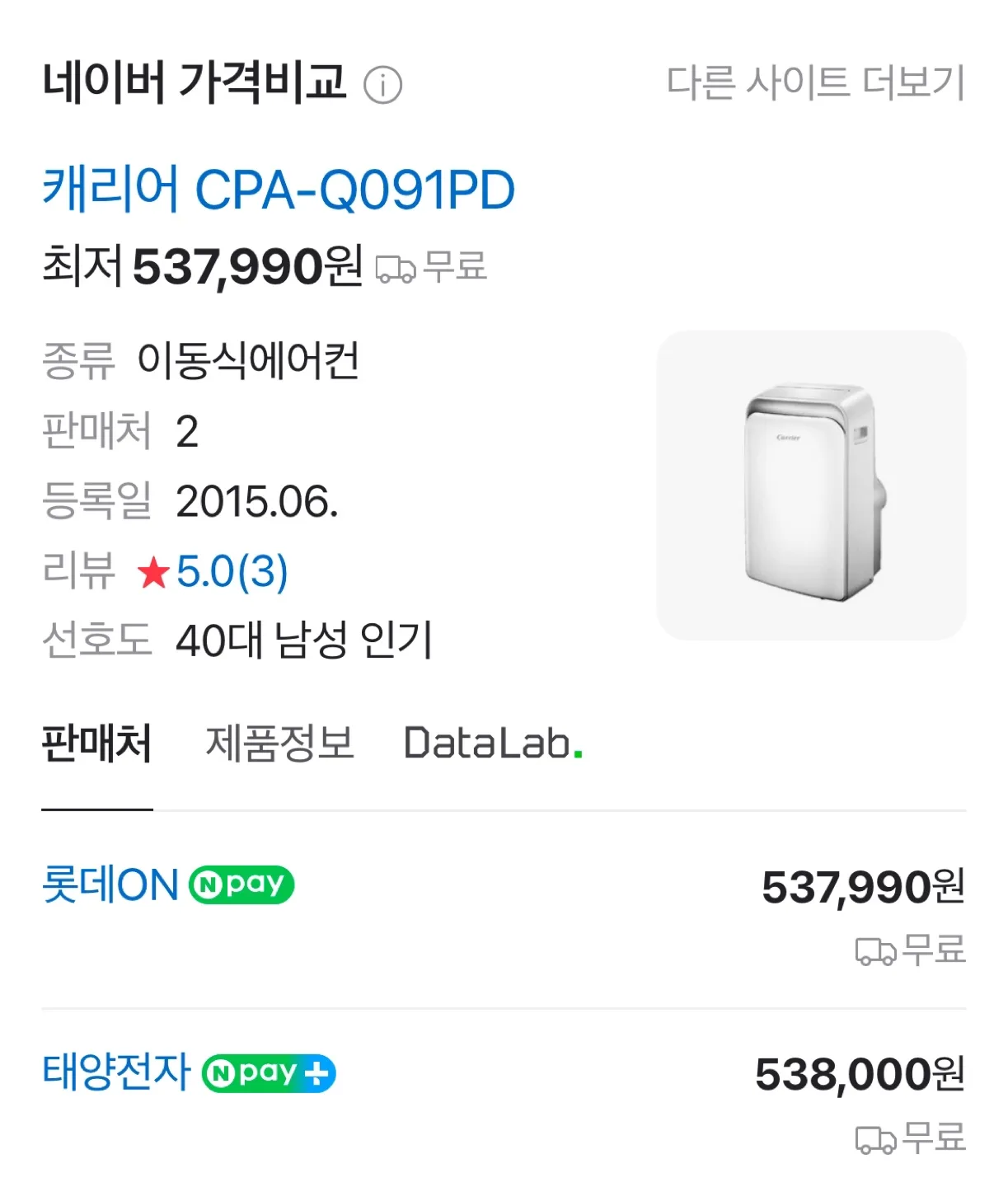Screen dimensions: 1008x1187
Task: Click the shipping truck icon under the 롯데ON price
Action: click(x=875, y=951)
